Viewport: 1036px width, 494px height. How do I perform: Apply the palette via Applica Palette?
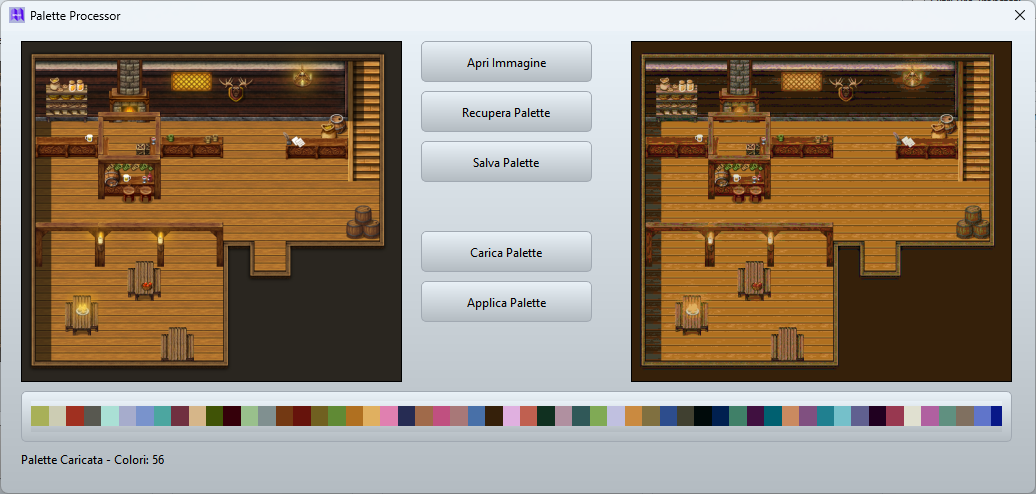[x=506, y=302]
